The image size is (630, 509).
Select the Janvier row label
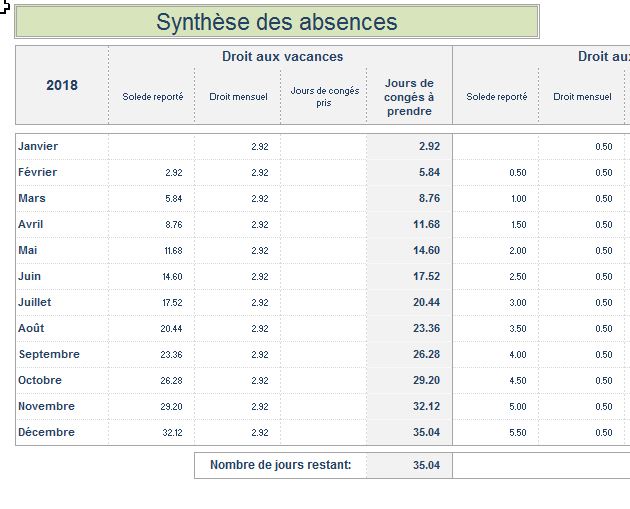[38, 146]
